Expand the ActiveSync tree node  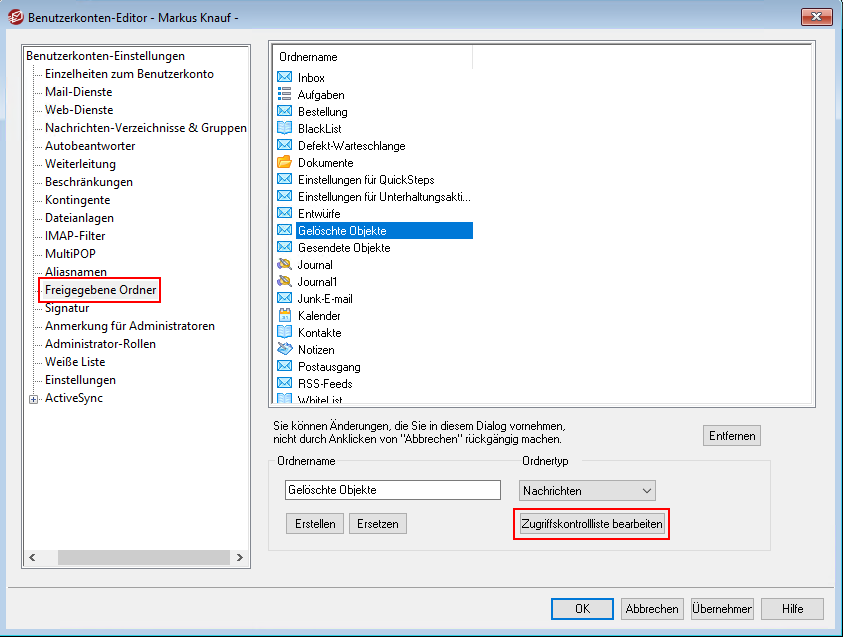coord(34,399)
